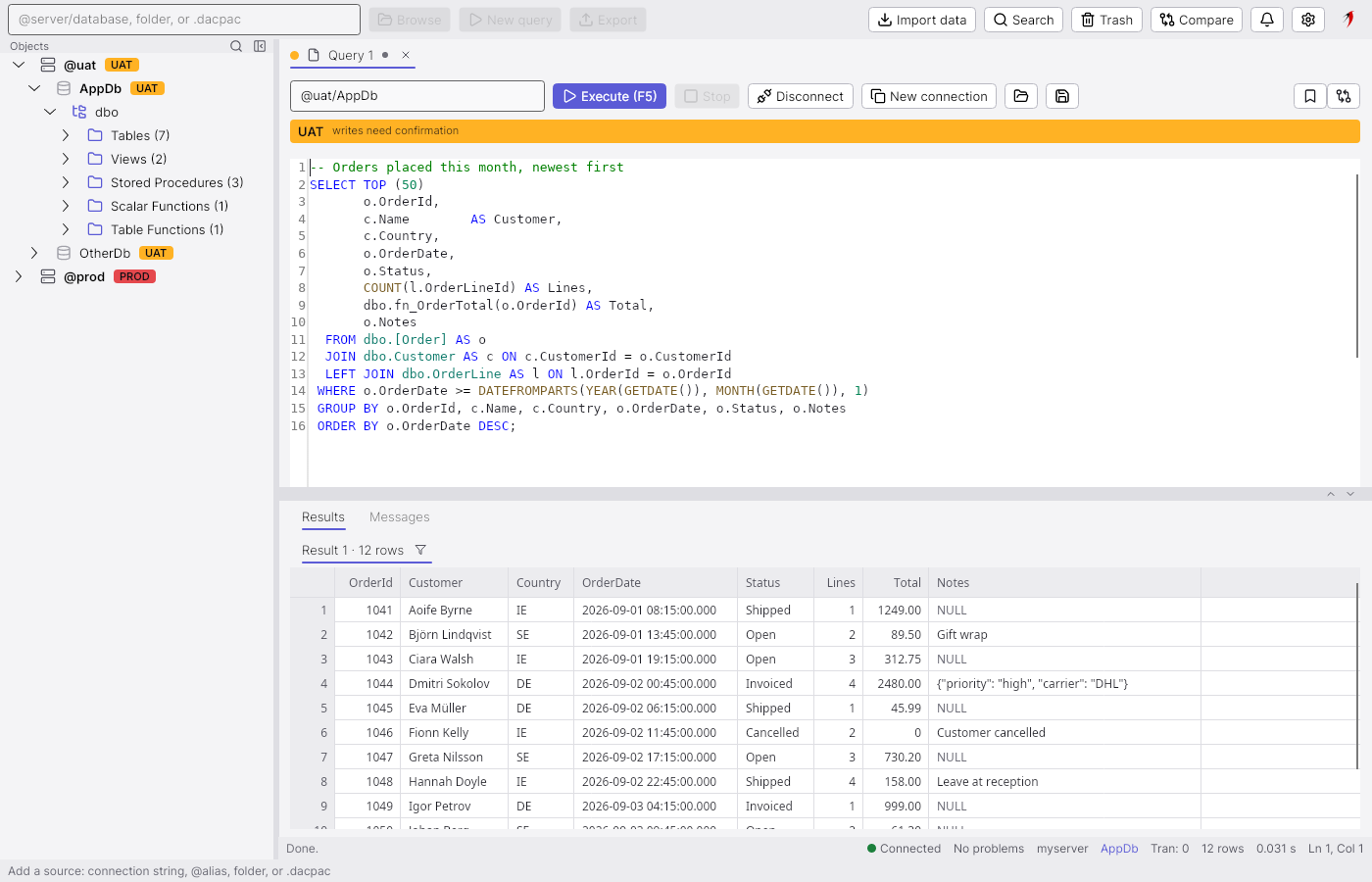The height and width of the screenshot is (882, 1372).
Task: Click the bookmark icon in query toolbar
Action: tap(1310, 96)
